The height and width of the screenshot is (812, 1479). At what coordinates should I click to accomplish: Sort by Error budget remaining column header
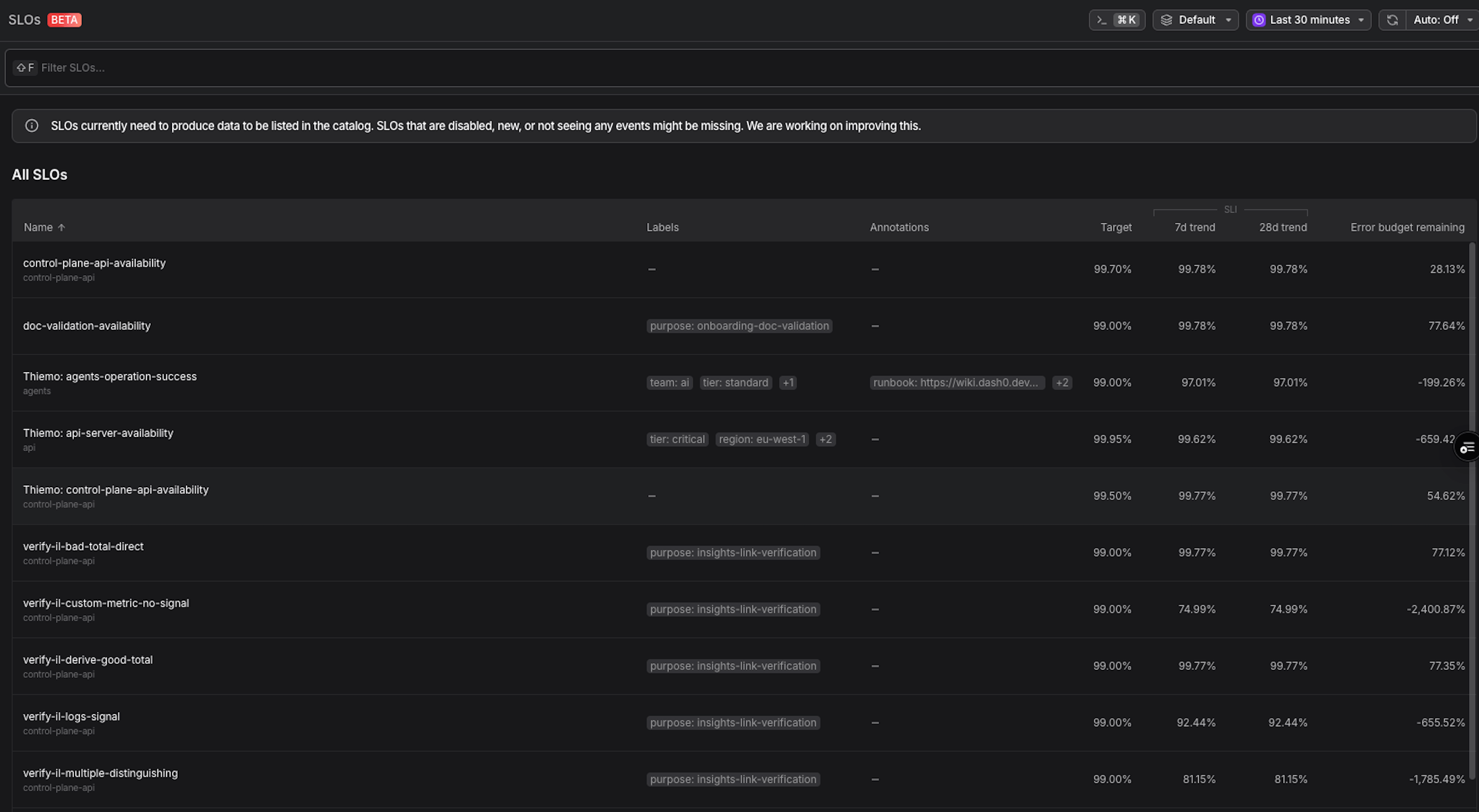coord(1407,227)
